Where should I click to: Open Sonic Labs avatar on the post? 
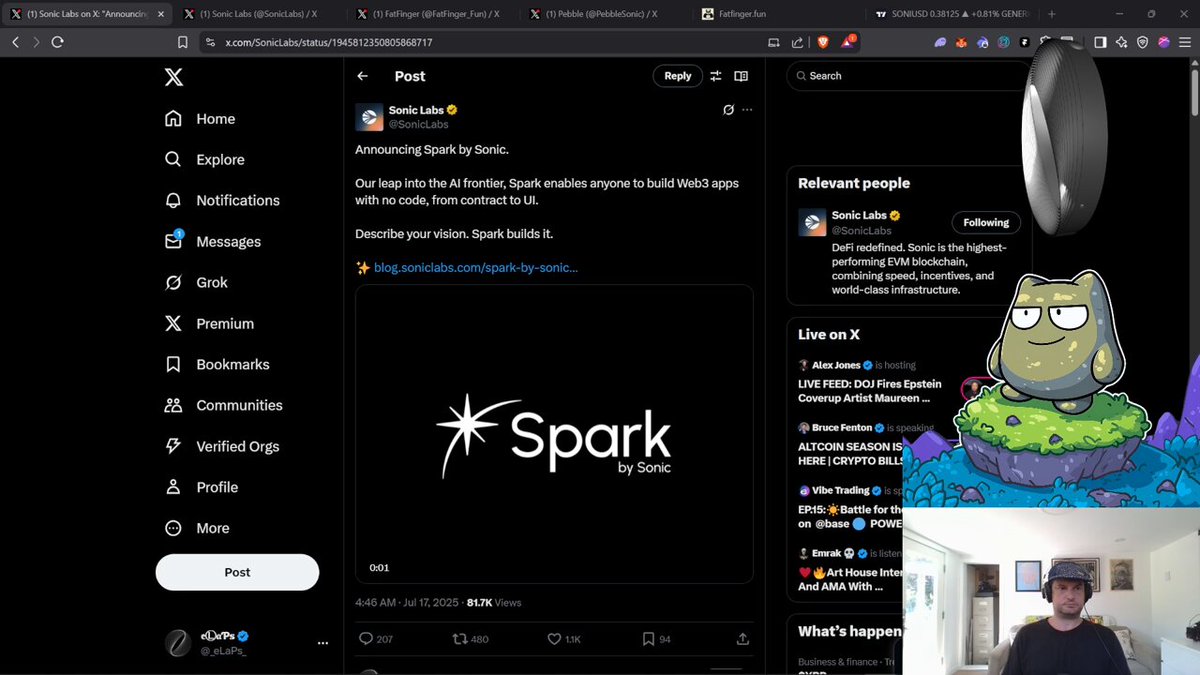369,117
